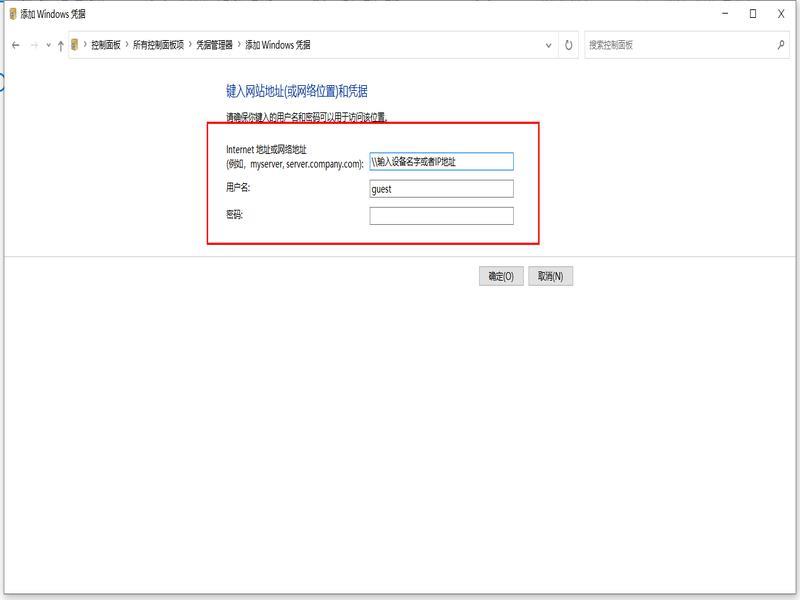This screenshot has width=800, height=600.
Task: Expand the chevron after 控制面板 breadcrumb
Action: pyautogui.click(x=126, y=45)
